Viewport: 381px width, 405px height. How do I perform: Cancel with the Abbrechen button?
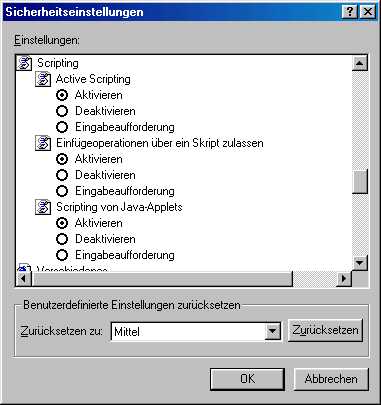point(331,379)
